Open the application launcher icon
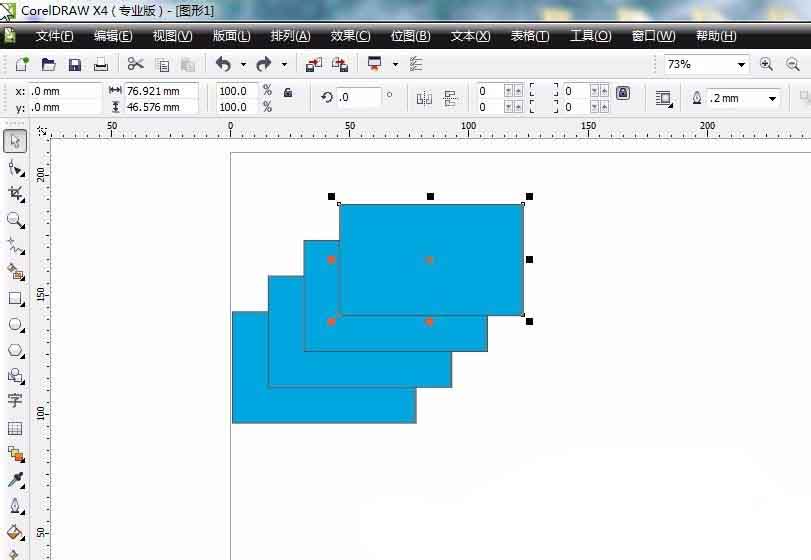This screenshot has height=560, width=811. [x=374, y=64]
